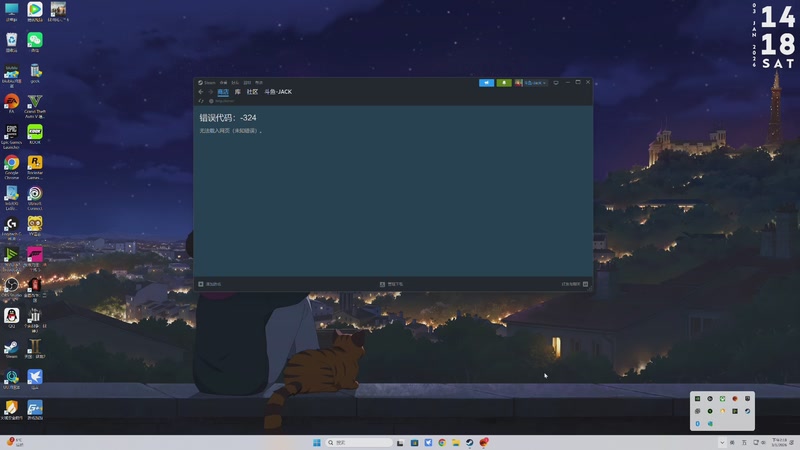Go forward with the Steam forward arrow
800x450 pixels.
[x=210, y=92]
